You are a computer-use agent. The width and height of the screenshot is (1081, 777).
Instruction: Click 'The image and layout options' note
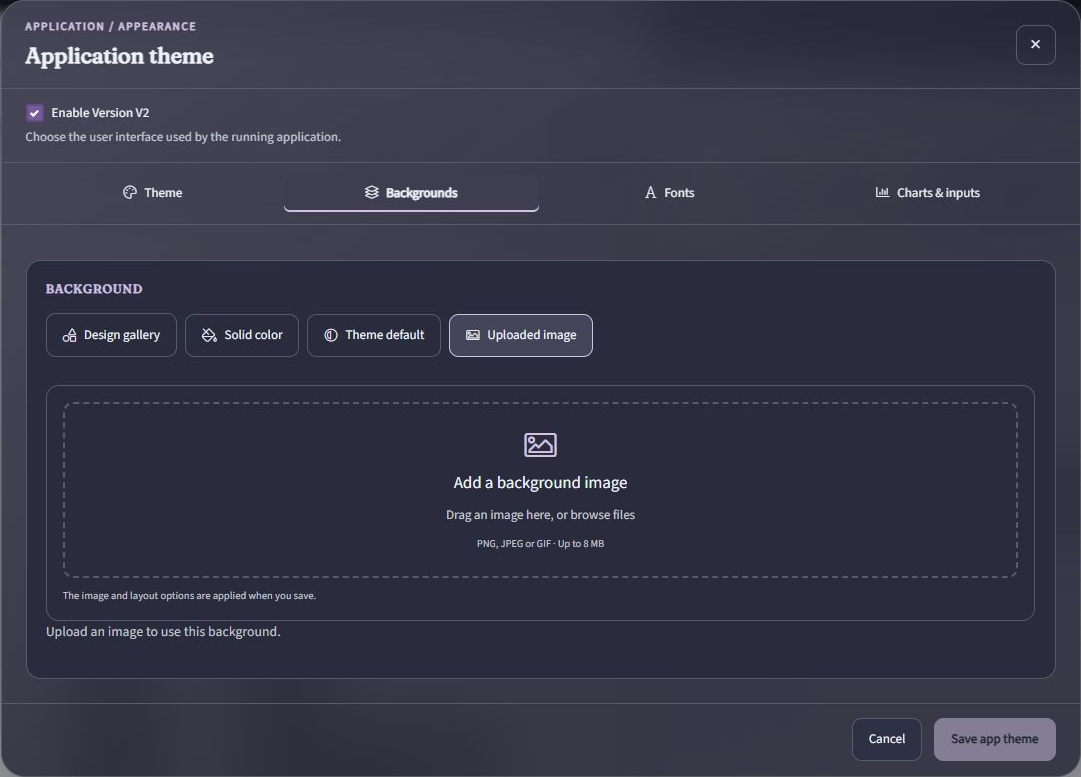pos(189,596)
